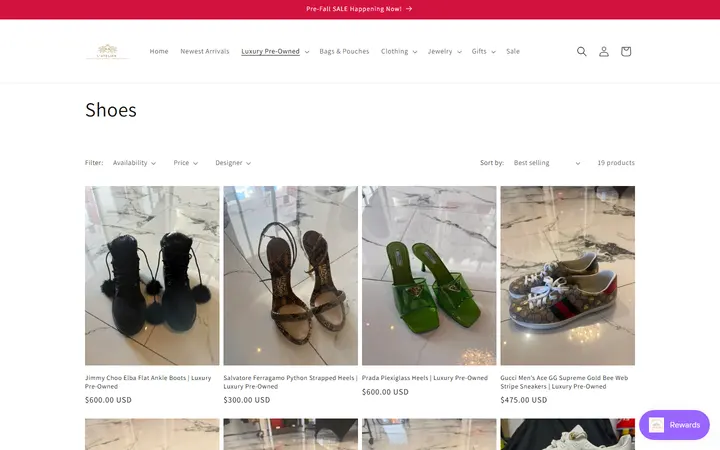Expand the Jewelry menu
Screen dimensions: 720x450
(444, 51)
